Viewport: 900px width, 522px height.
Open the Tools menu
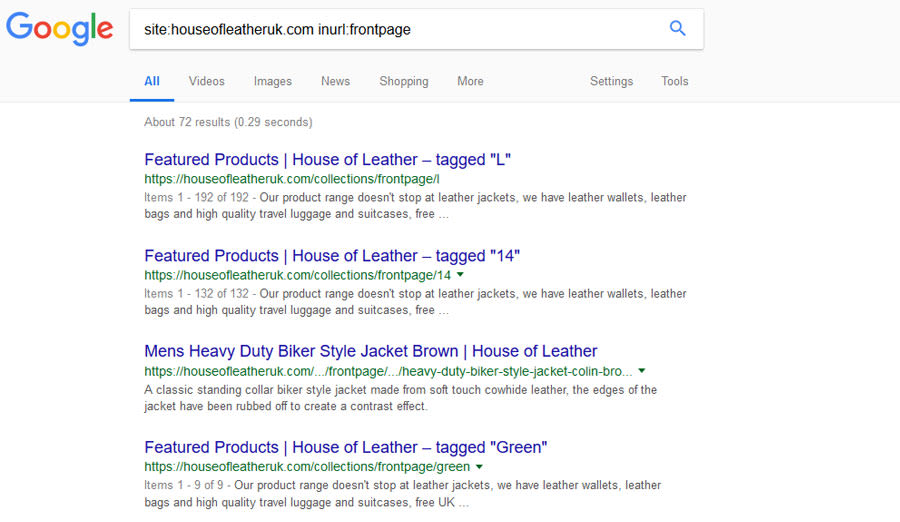[675, 81]
